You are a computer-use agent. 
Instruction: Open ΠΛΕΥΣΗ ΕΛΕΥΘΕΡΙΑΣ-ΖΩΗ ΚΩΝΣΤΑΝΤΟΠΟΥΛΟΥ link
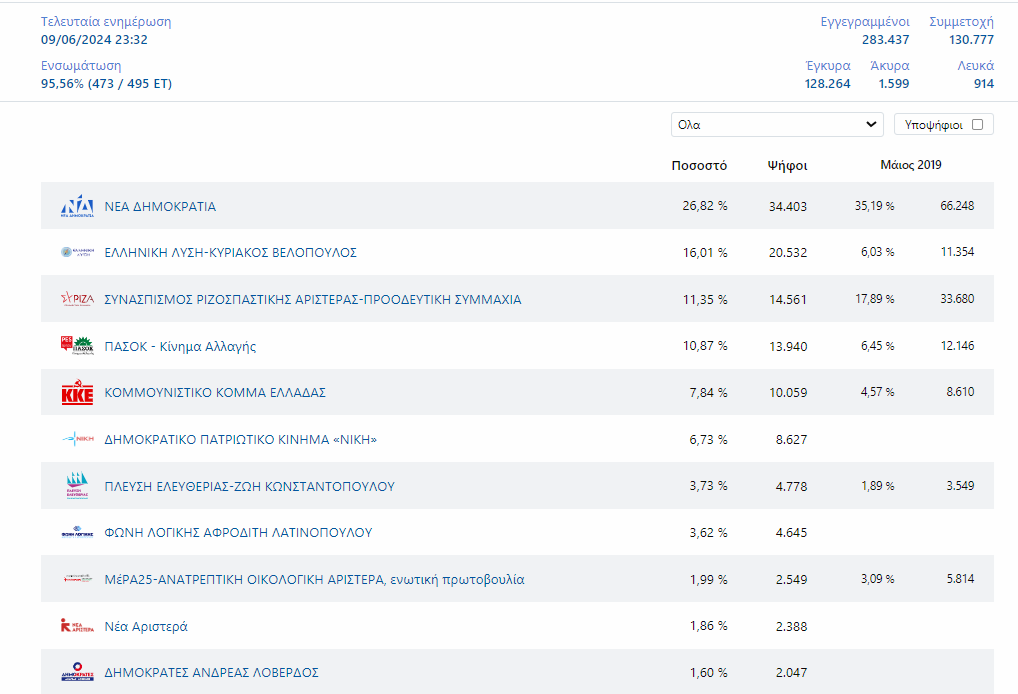coord(249,486)
